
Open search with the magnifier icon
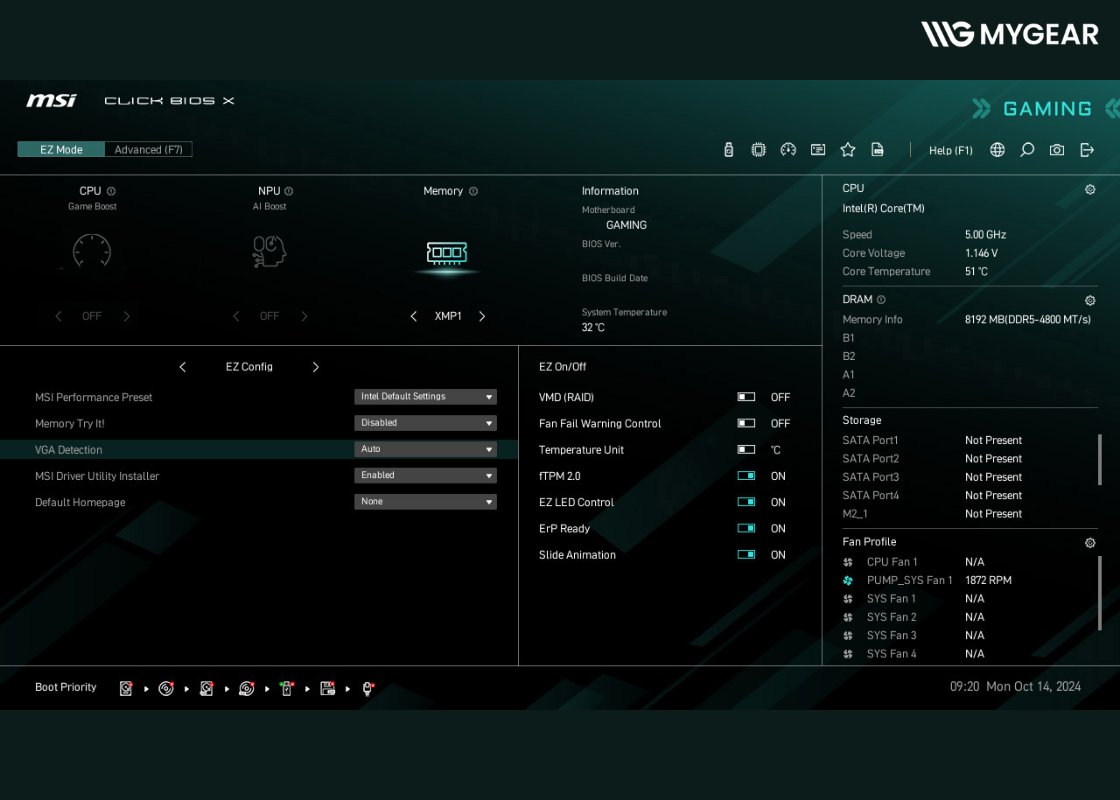(1027, 150)
